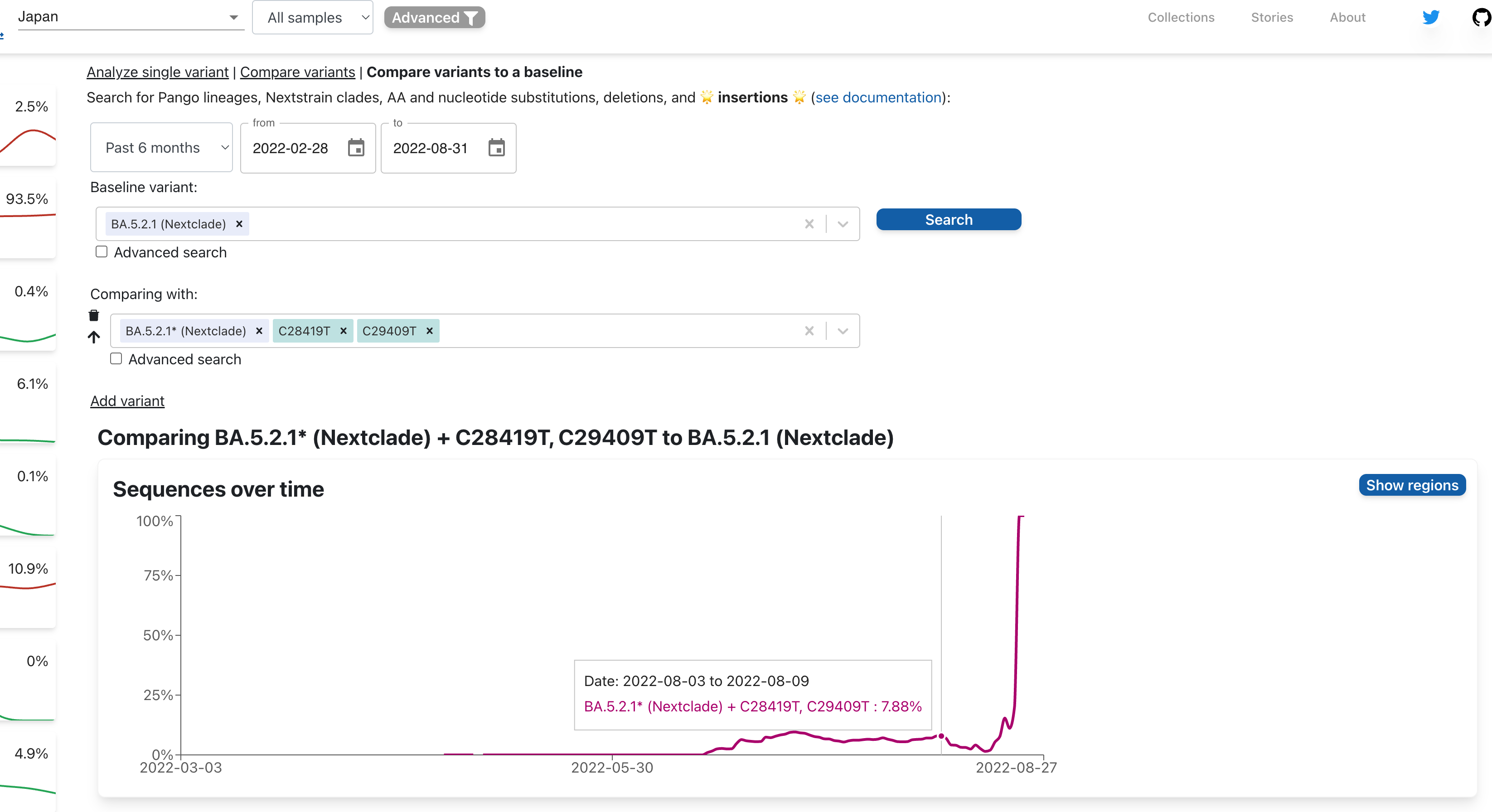Open the Japan location dropdown
Image resolution: width=1492 pixels, height=812 pixels.
(131, 17)
